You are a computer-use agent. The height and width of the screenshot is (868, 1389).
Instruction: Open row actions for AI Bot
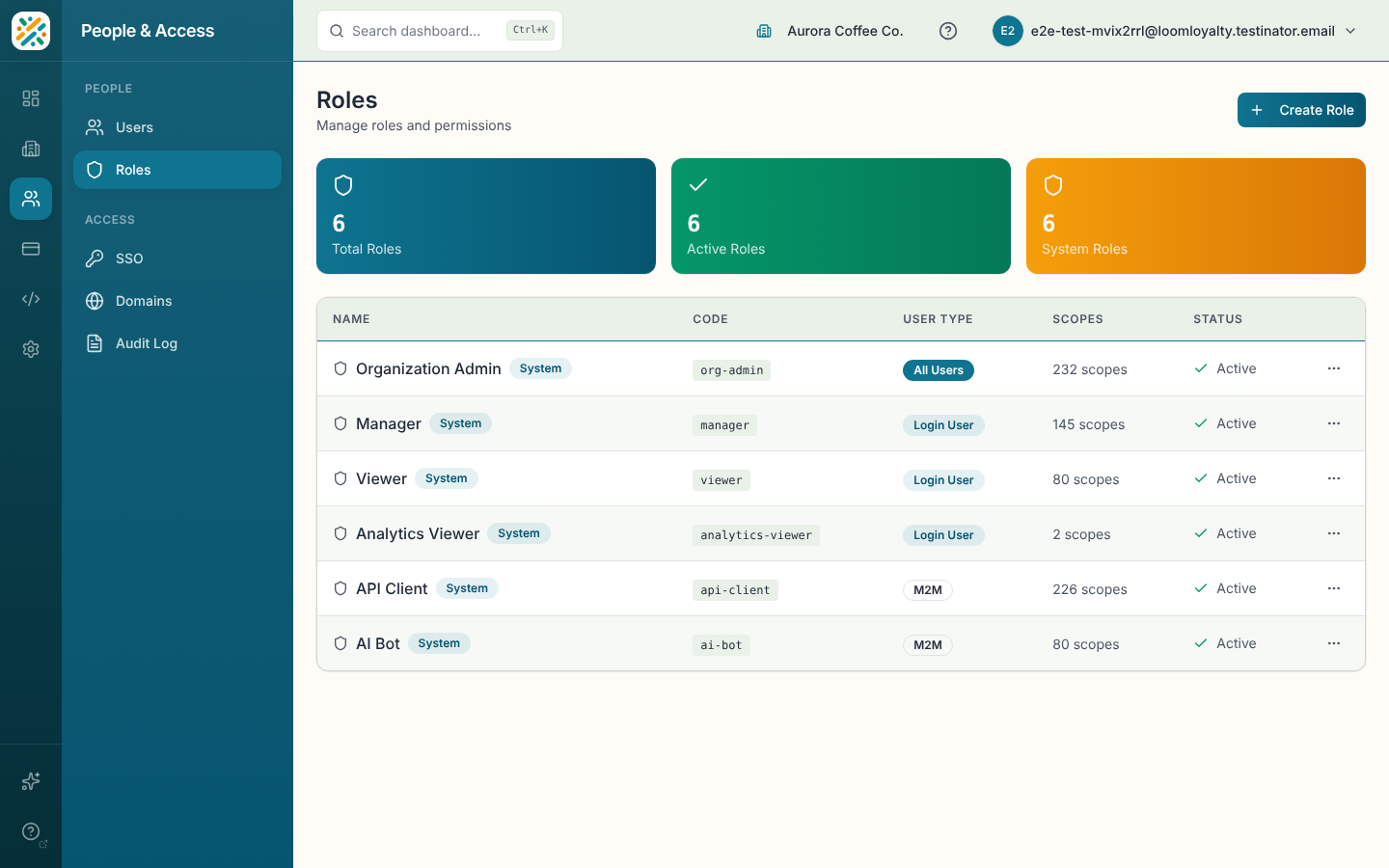[1334, 643]
